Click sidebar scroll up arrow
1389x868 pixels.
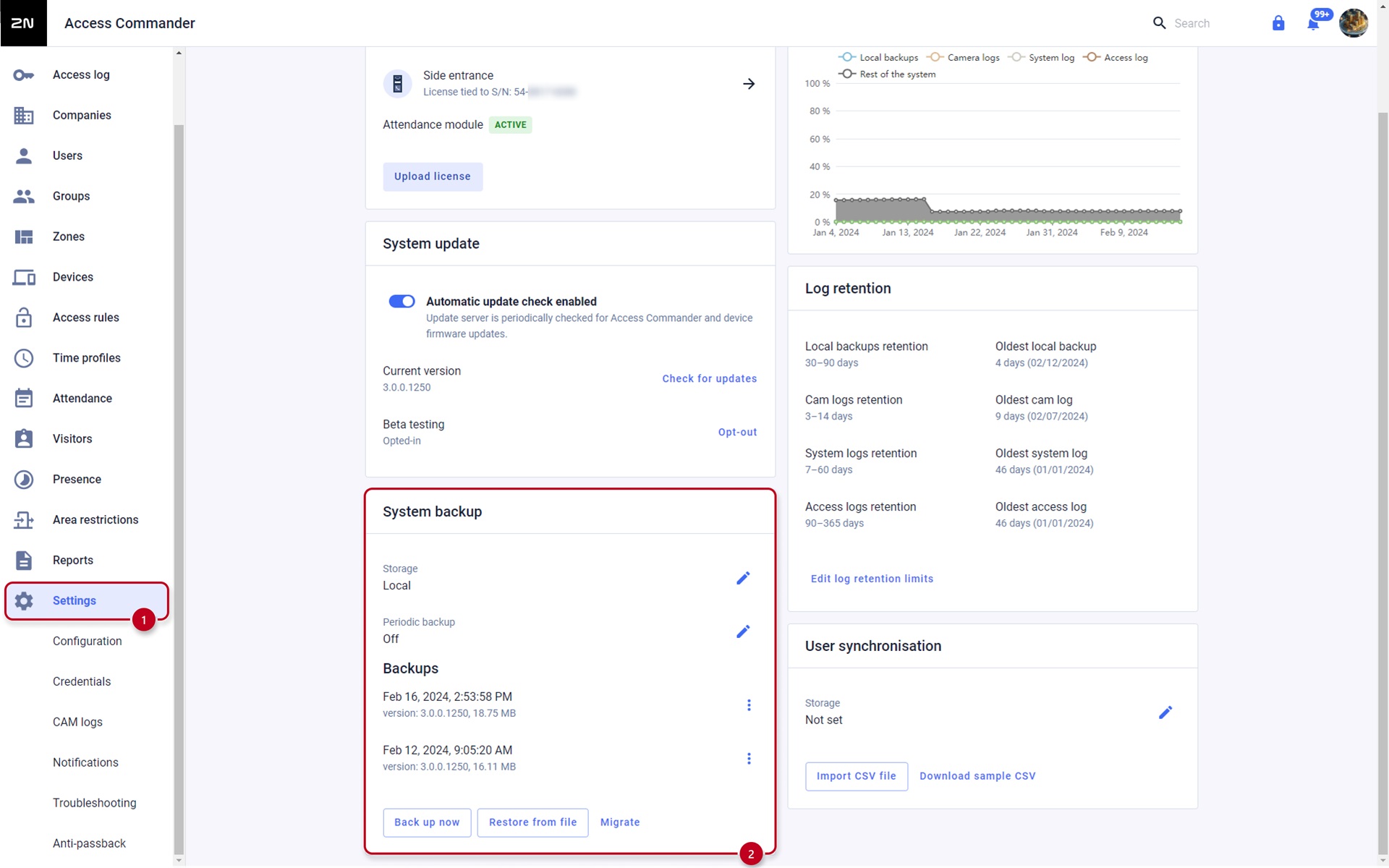coord(179,53)
